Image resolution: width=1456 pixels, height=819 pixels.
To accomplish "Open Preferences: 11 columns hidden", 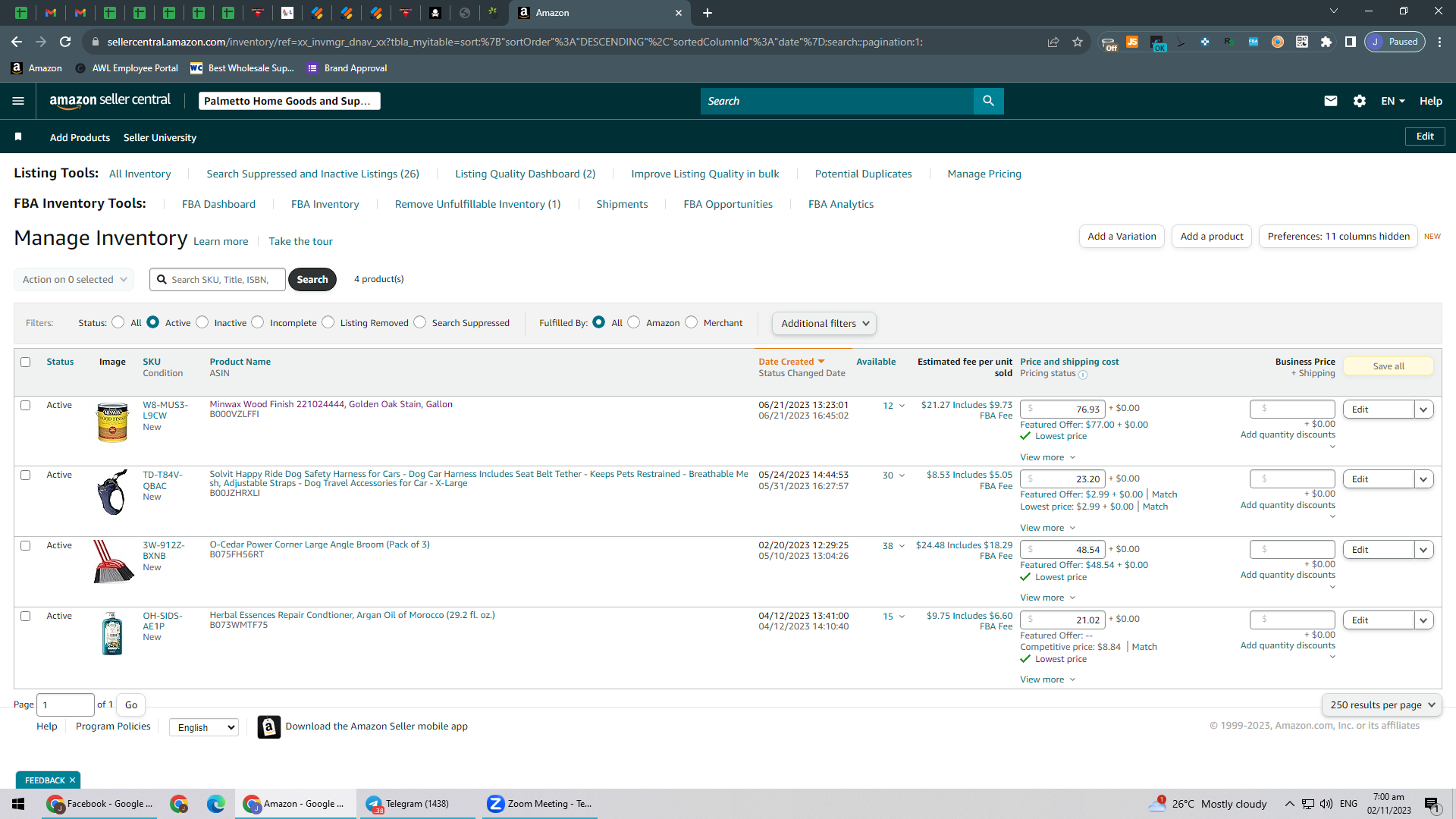I will point(1338,237).
